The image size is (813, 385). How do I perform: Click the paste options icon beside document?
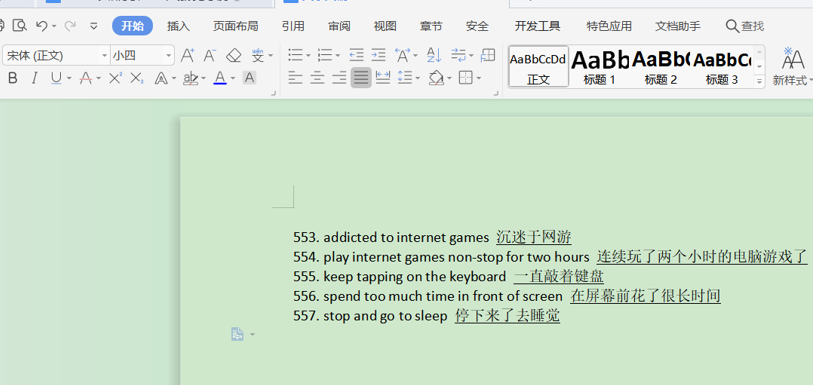tap(237, 334)
